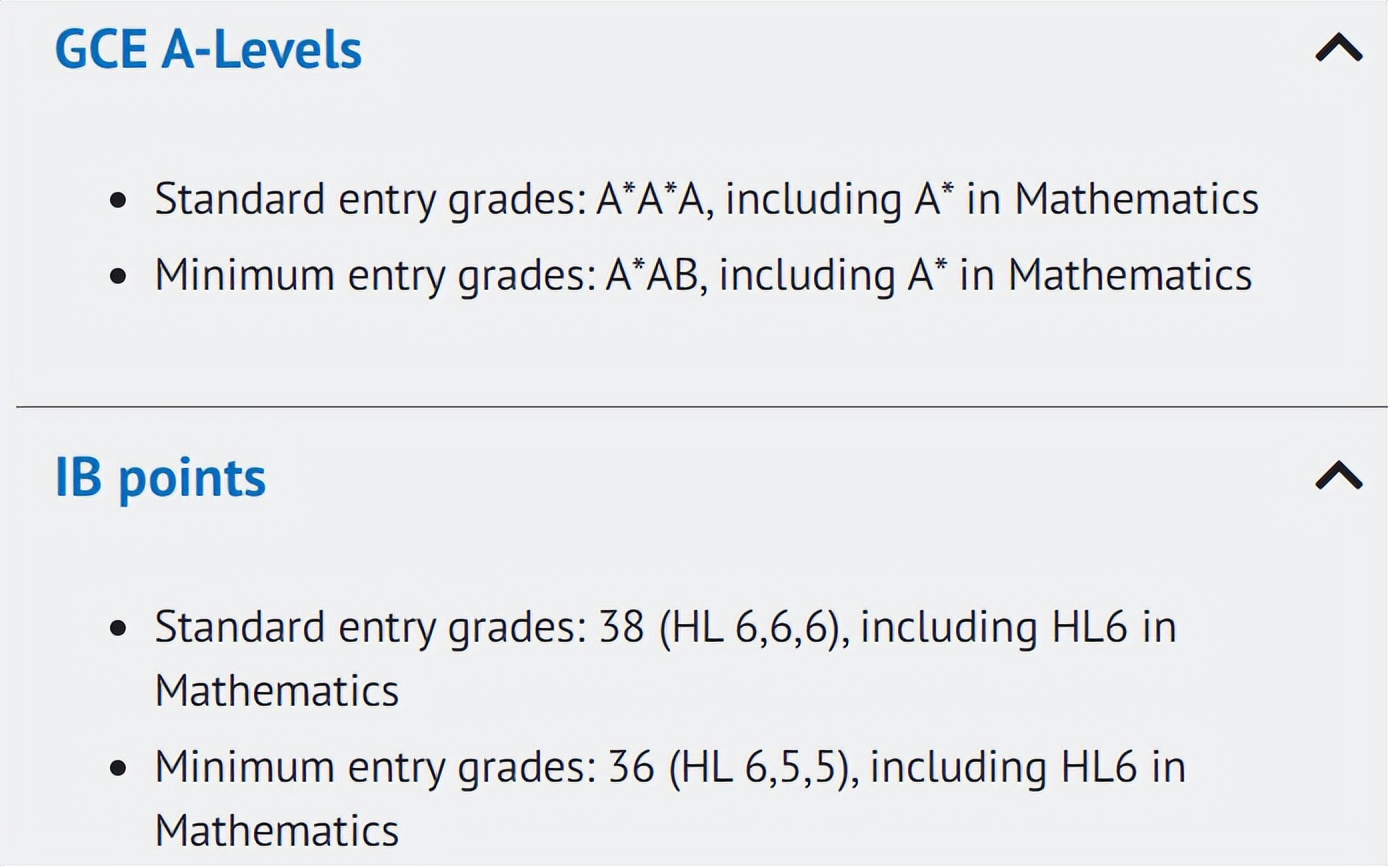This screenshot has width=1388, height=866.
Task: Click the bullet before A-Levels standard entry grades
Action: tap(120, 200)
